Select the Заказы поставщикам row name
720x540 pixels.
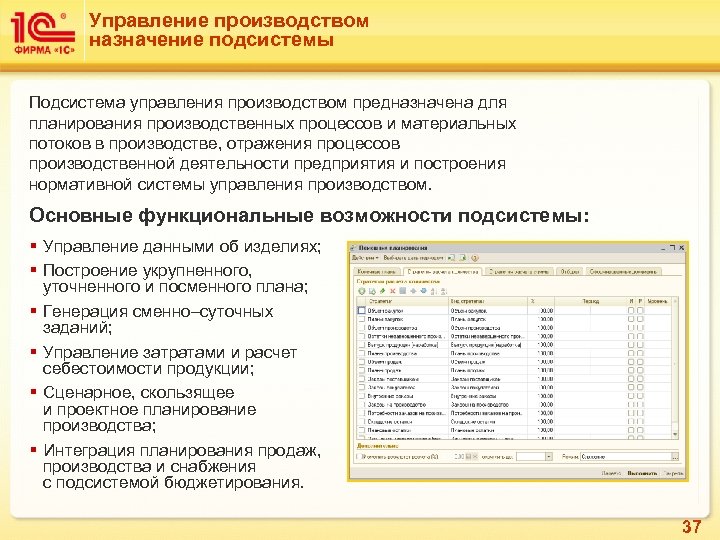[393, 379]
